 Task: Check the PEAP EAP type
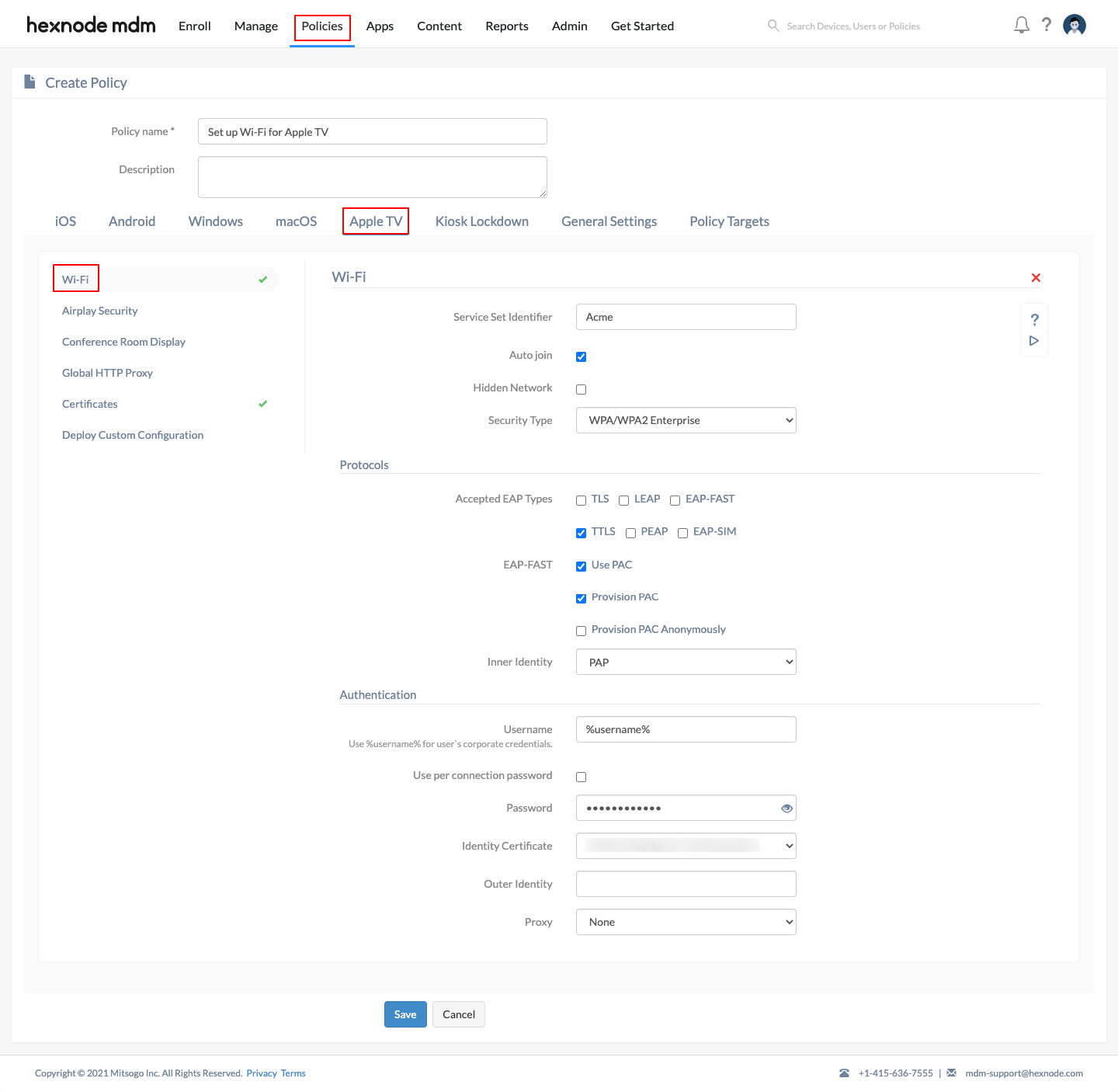pos(630,533)
